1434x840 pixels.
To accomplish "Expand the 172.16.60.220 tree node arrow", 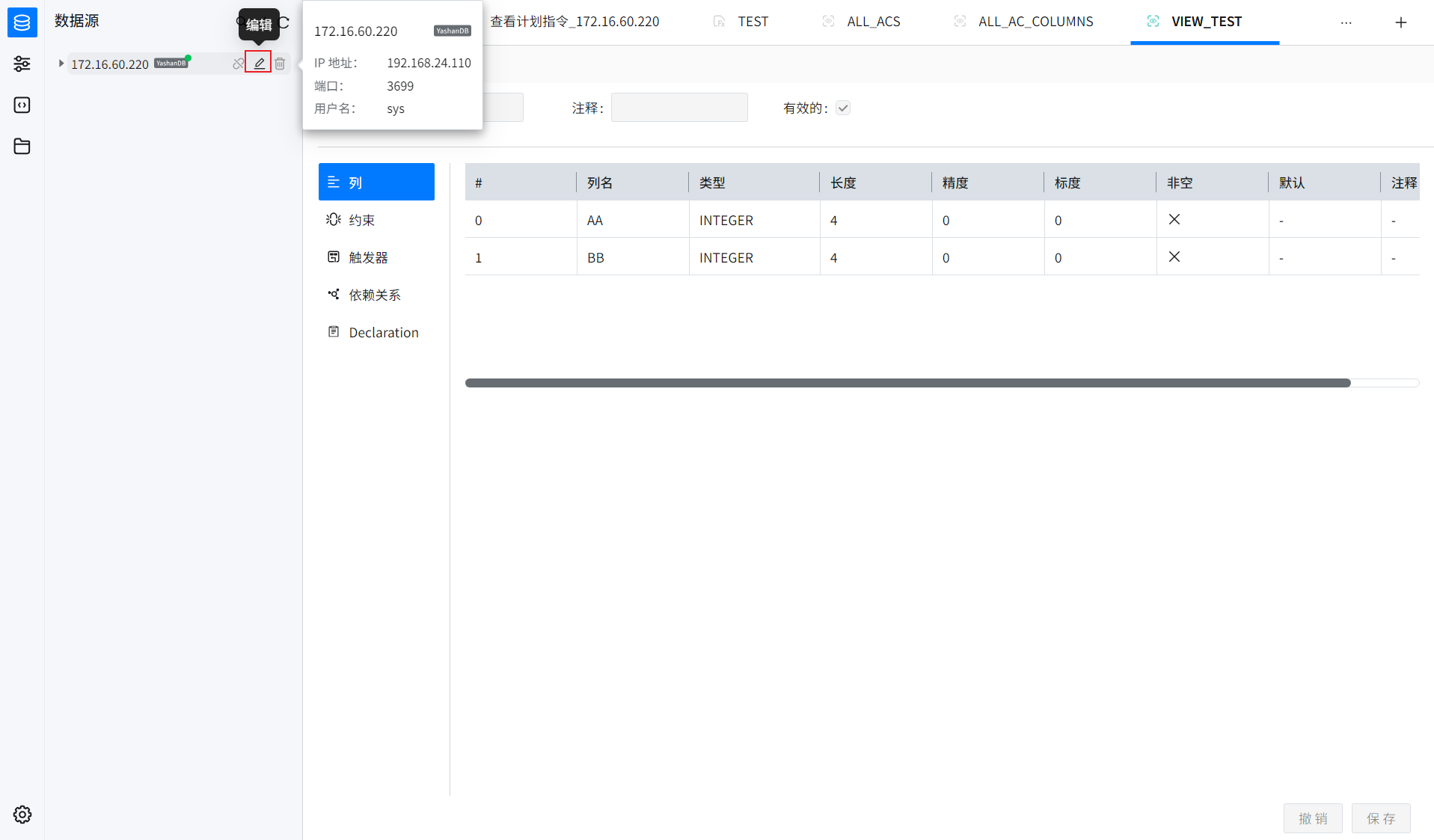I will 61,64.
